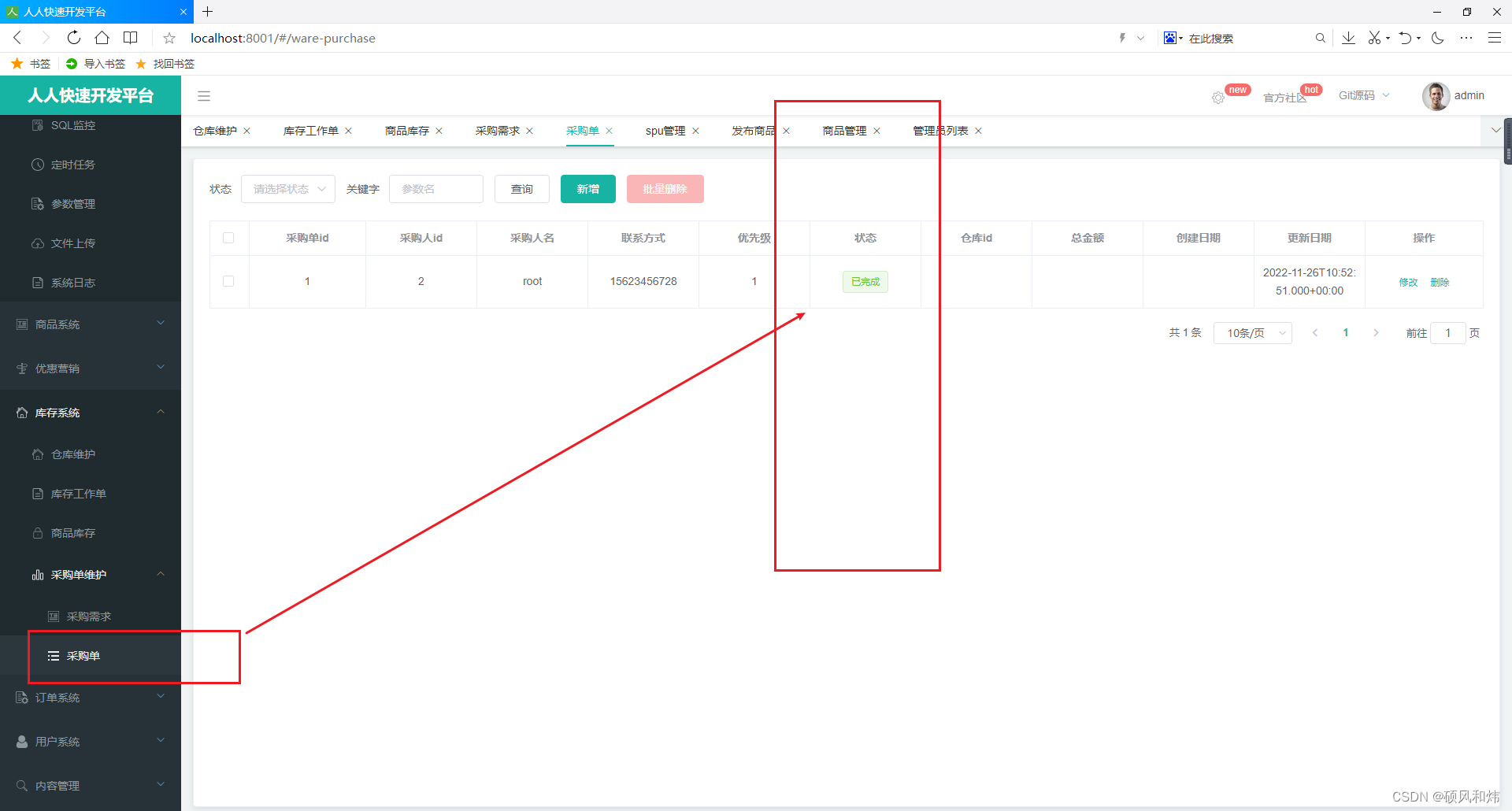Tick the select-all checkbox in table header
Screen dimensions: 1512x811
[x=228, y=238]
